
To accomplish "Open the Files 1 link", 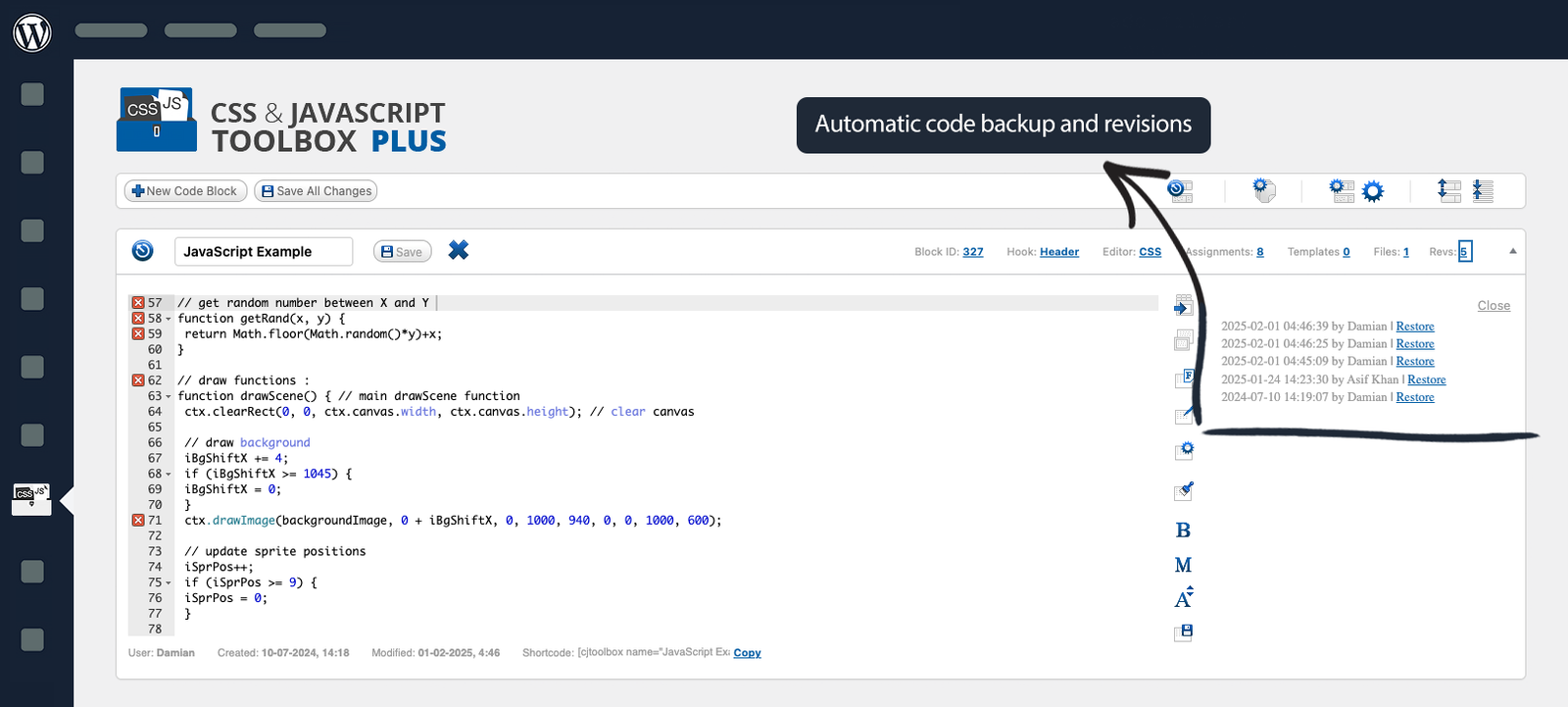I will (x=1406, y=252).
